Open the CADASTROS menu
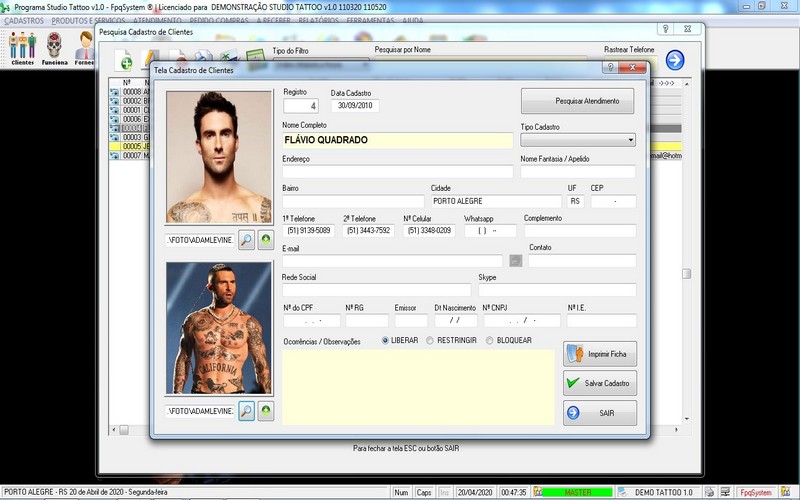Image resolution: width=800 pixels, height=500 pixels. 23,21
